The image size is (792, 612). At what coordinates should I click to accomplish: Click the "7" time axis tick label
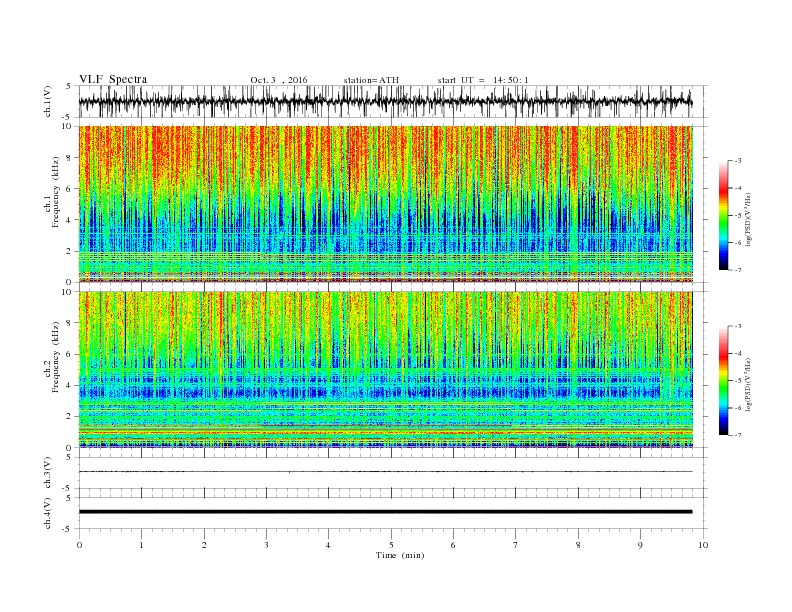pos(516,545)
